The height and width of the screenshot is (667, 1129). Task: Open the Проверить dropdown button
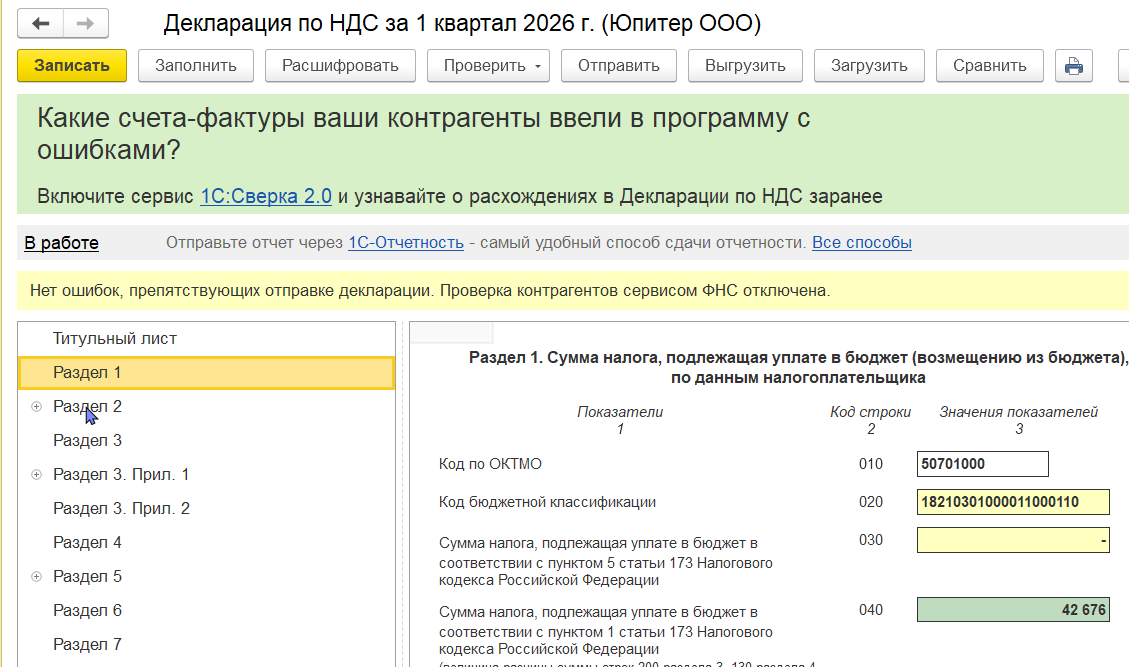(x=488, y=66)
